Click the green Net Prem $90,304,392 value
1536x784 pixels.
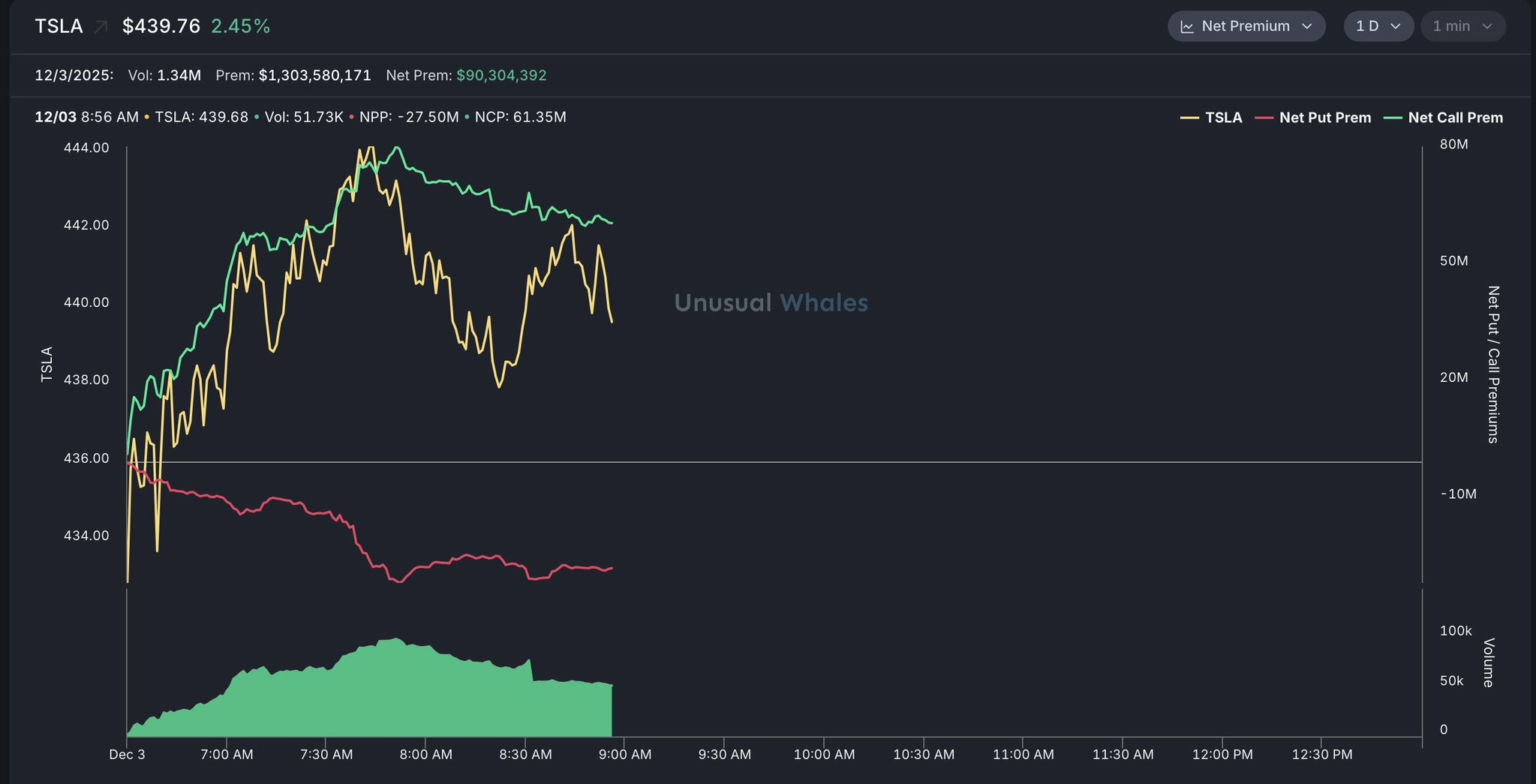(x=501, y=75)
